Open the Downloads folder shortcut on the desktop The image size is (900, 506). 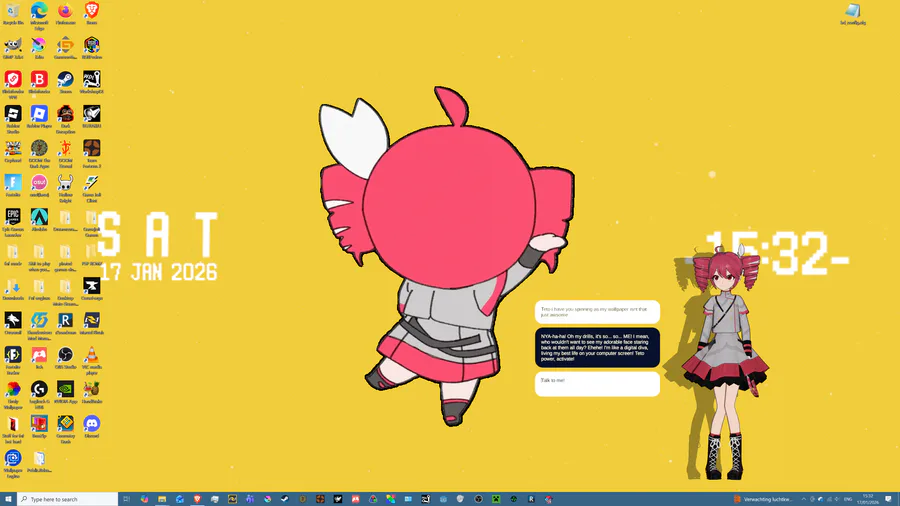[13, 289]
